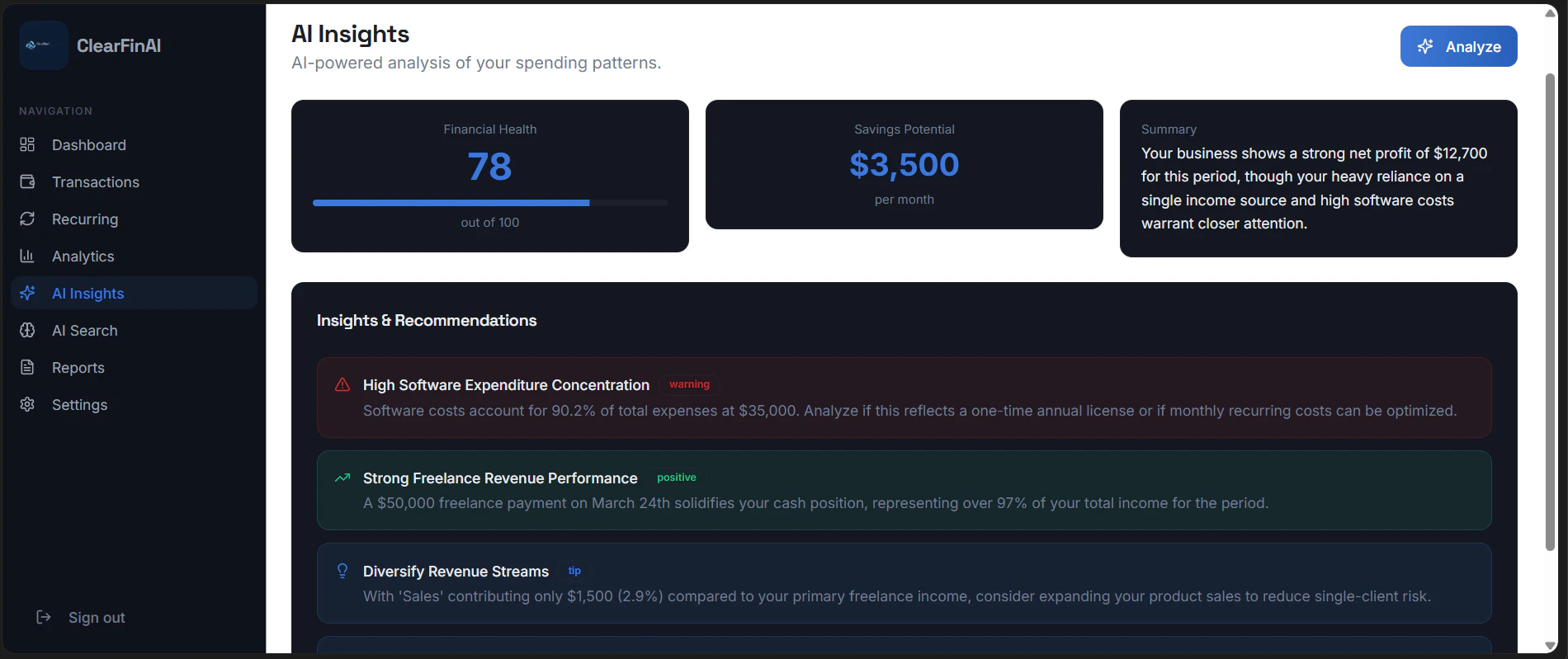
Task: Click the Insights & Recommendations heading
Action: [x=427, y=320]
